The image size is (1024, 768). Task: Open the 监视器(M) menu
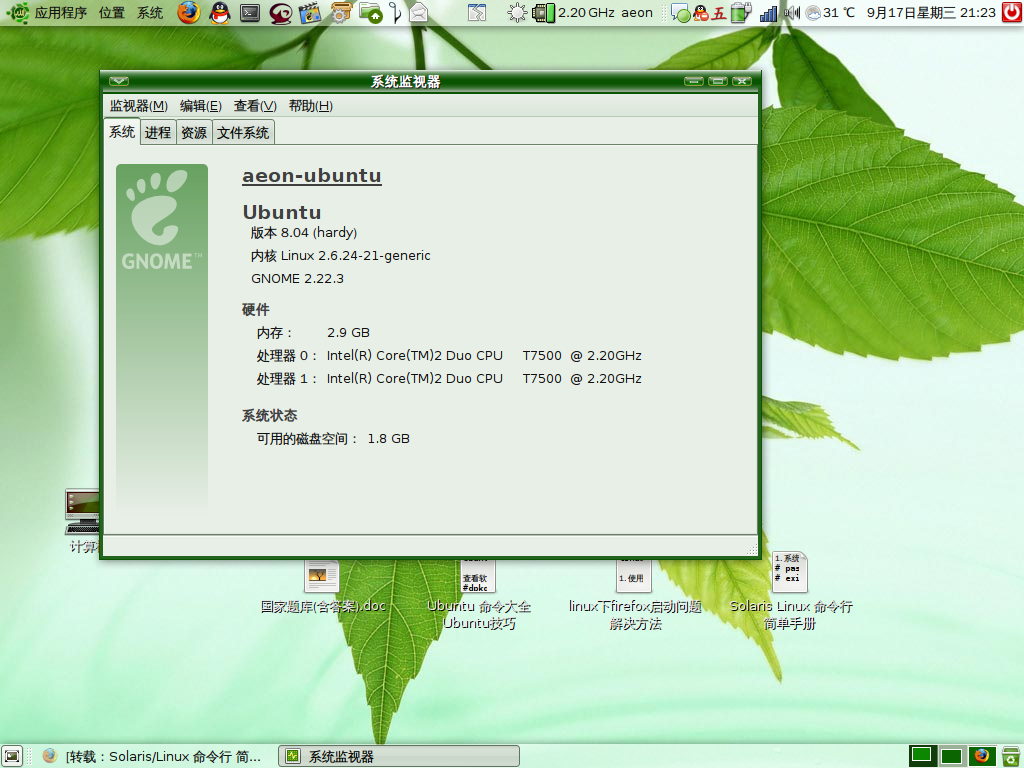138,106
